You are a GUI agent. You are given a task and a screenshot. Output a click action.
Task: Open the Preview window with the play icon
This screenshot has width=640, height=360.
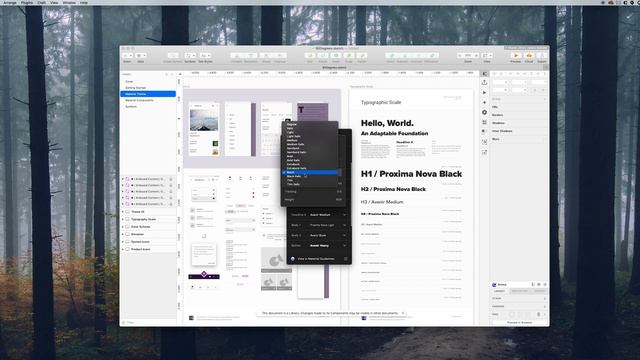(516, 56)
